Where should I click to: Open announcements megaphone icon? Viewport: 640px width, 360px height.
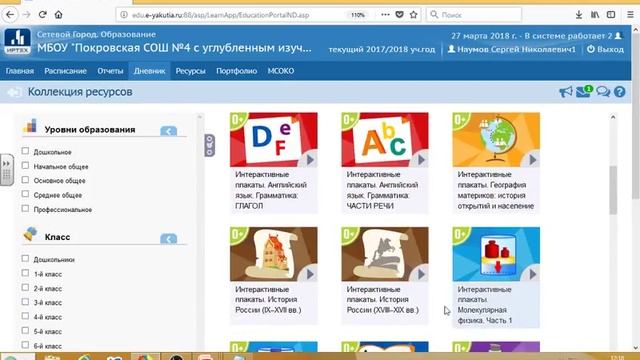coord(566,92)
